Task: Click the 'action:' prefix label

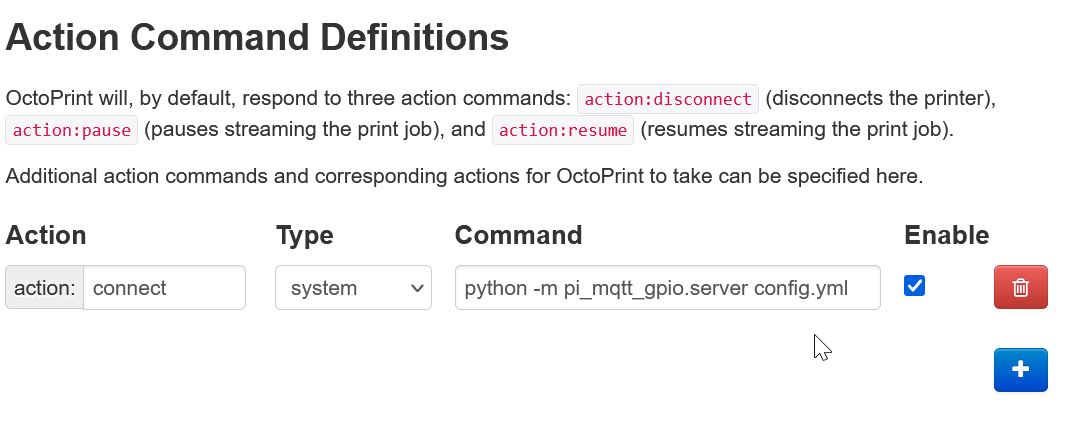Action: tap(44, 287)
